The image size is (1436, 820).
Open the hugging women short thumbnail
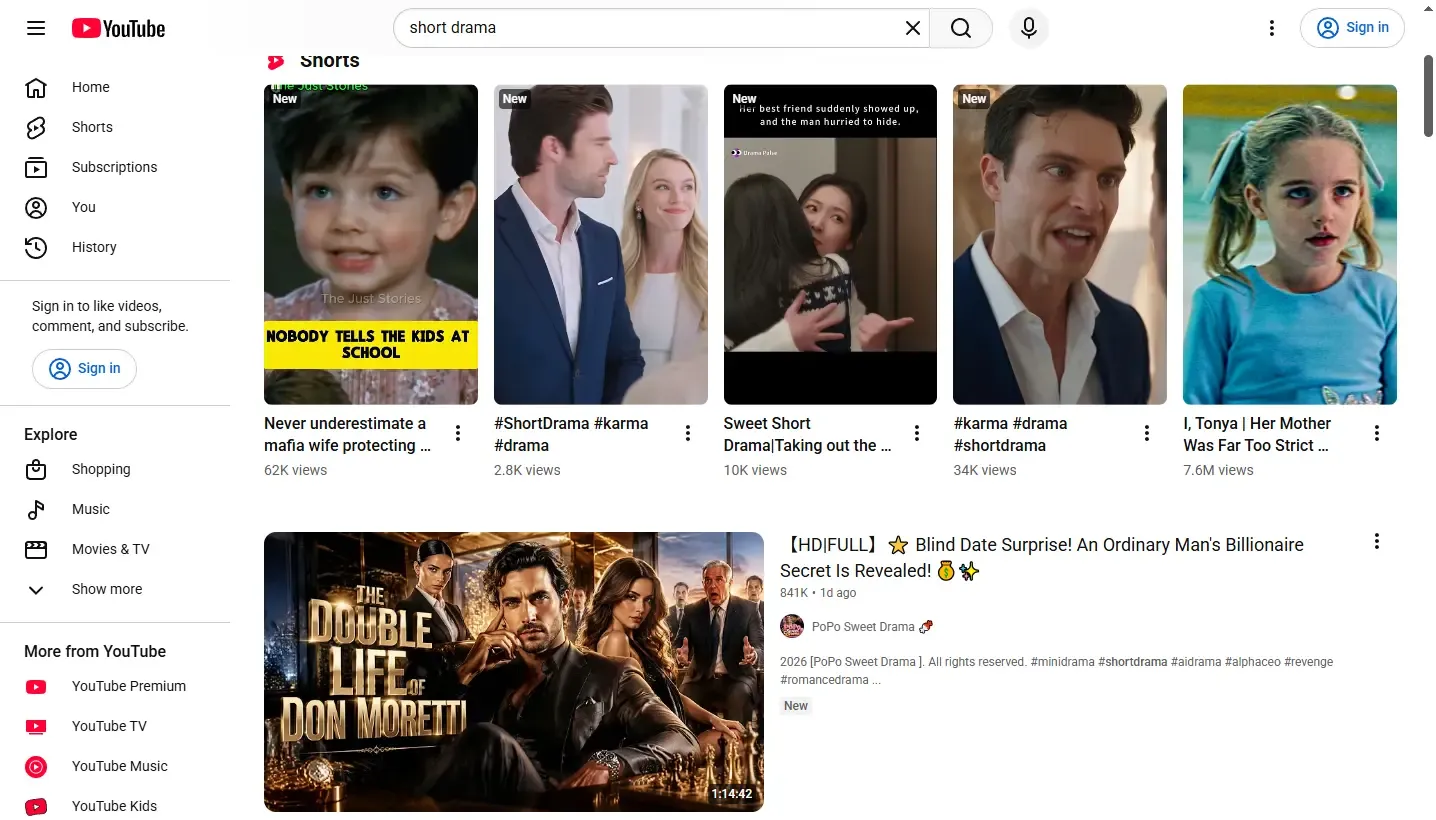point(830,244)
